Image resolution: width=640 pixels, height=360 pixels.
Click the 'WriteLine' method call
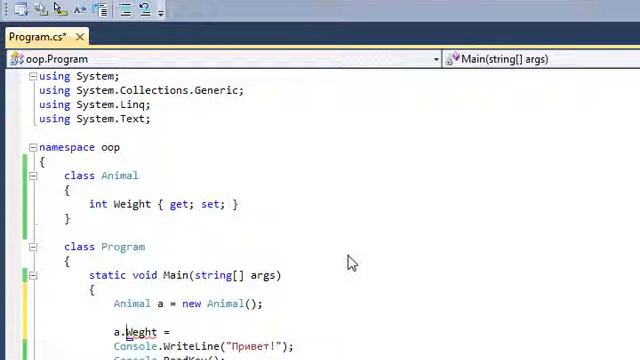[x=191, y=346]
